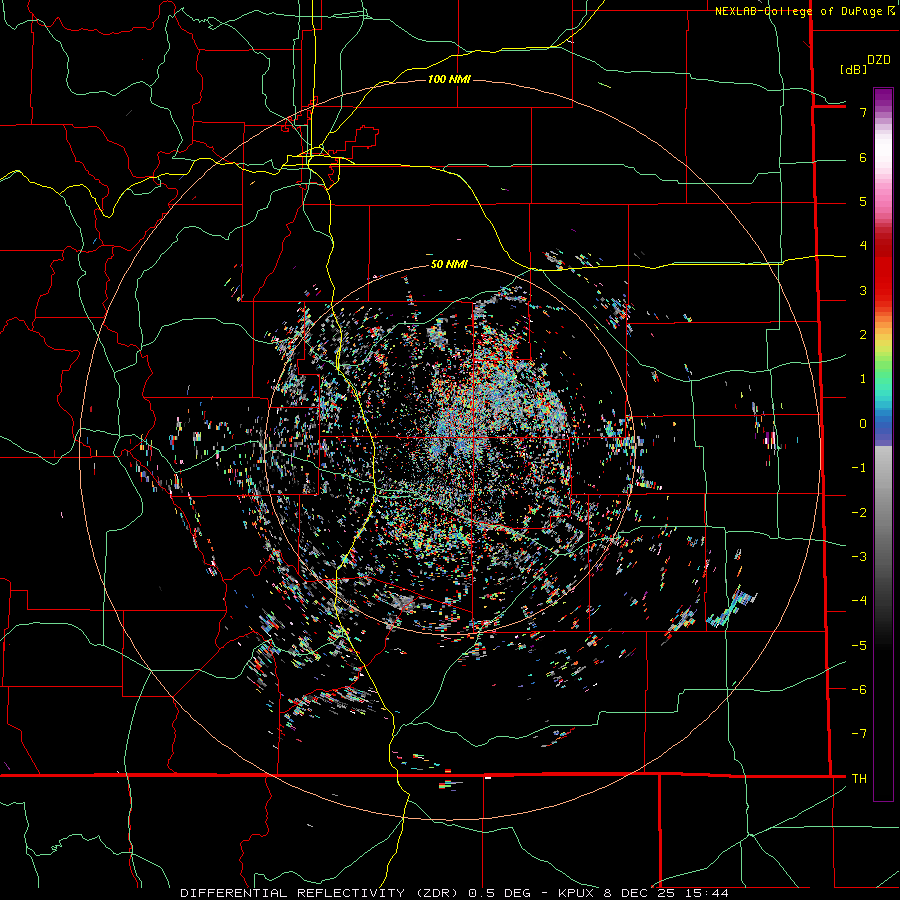The width and height of the screenshot is (900, 900).
Task: Click the -4 value on the dB scale
Action: pyautogui.click(x=859, y=601)
